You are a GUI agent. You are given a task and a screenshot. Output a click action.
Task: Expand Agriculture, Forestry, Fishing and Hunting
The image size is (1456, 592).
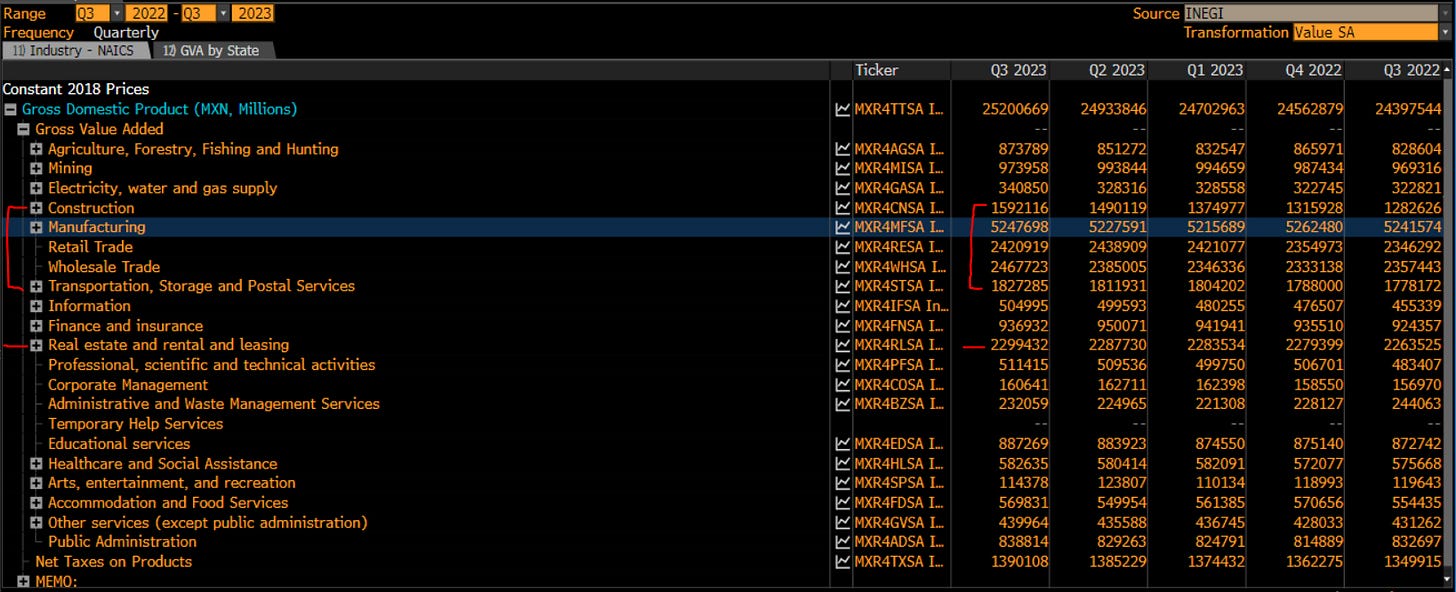pyautogui.click(x=36, y=149)
